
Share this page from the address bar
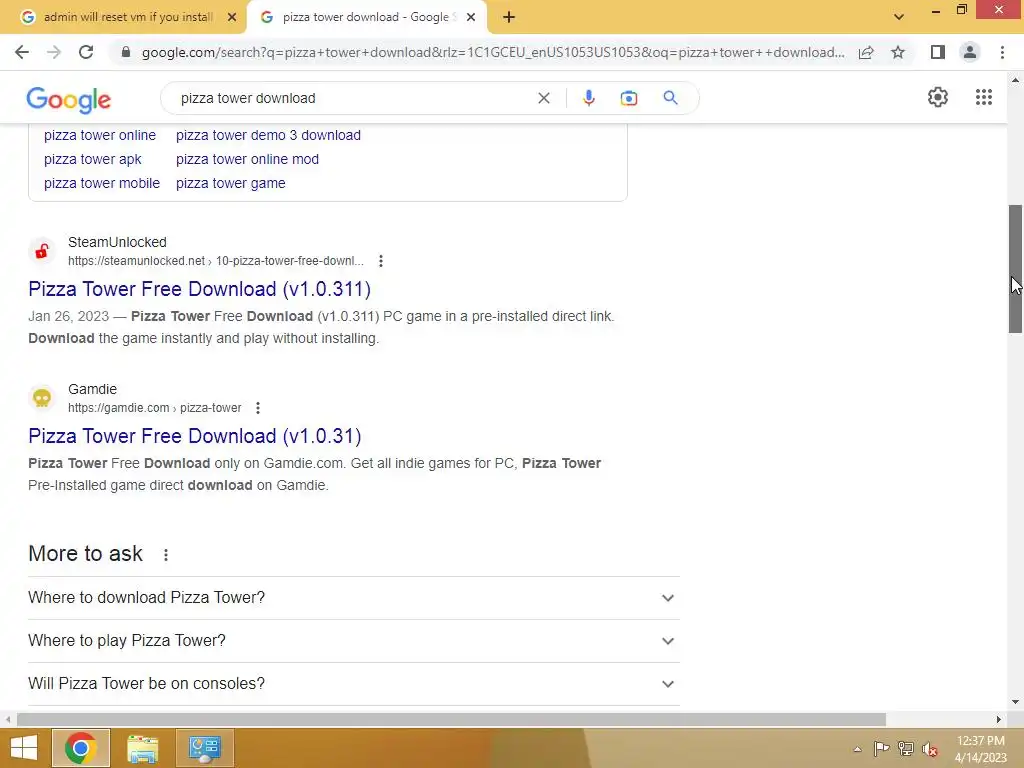pos(866,52)
